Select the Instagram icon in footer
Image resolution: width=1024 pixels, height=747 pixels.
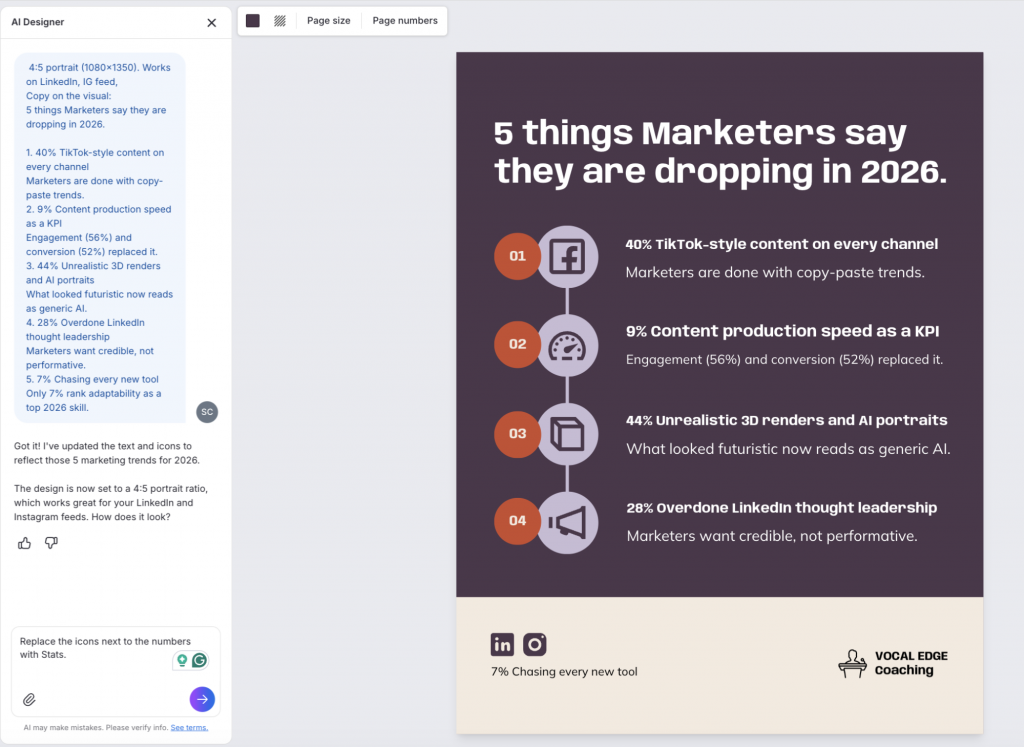click(x=535, y=644)
